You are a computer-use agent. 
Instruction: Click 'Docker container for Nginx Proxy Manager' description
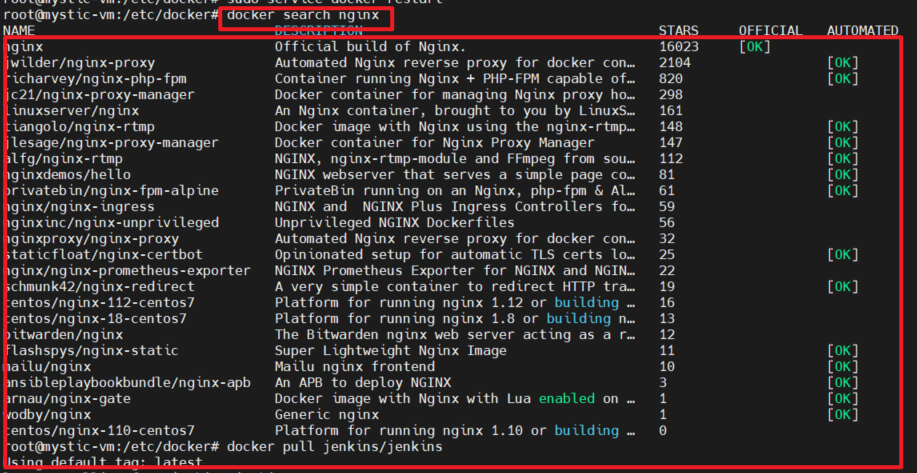(435, 143)
